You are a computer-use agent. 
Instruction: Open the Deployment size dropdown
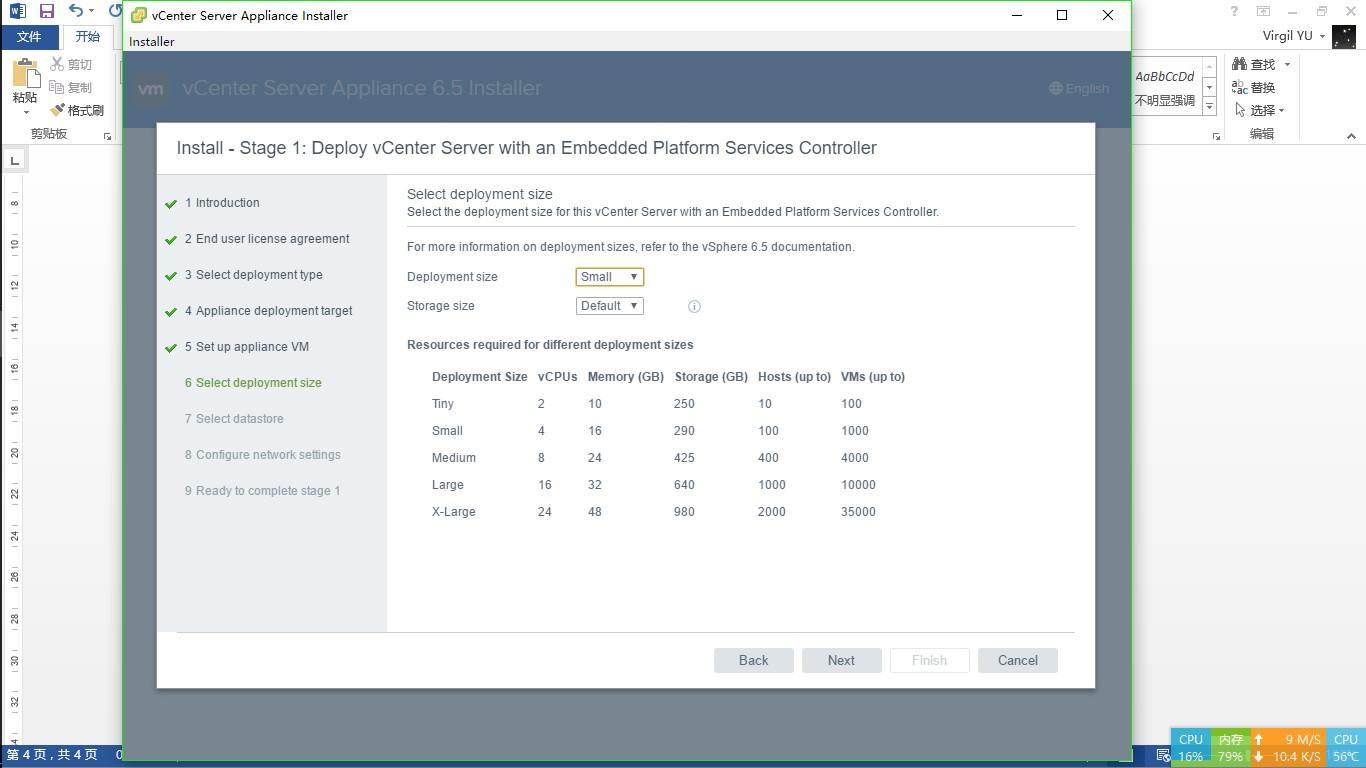610,277
